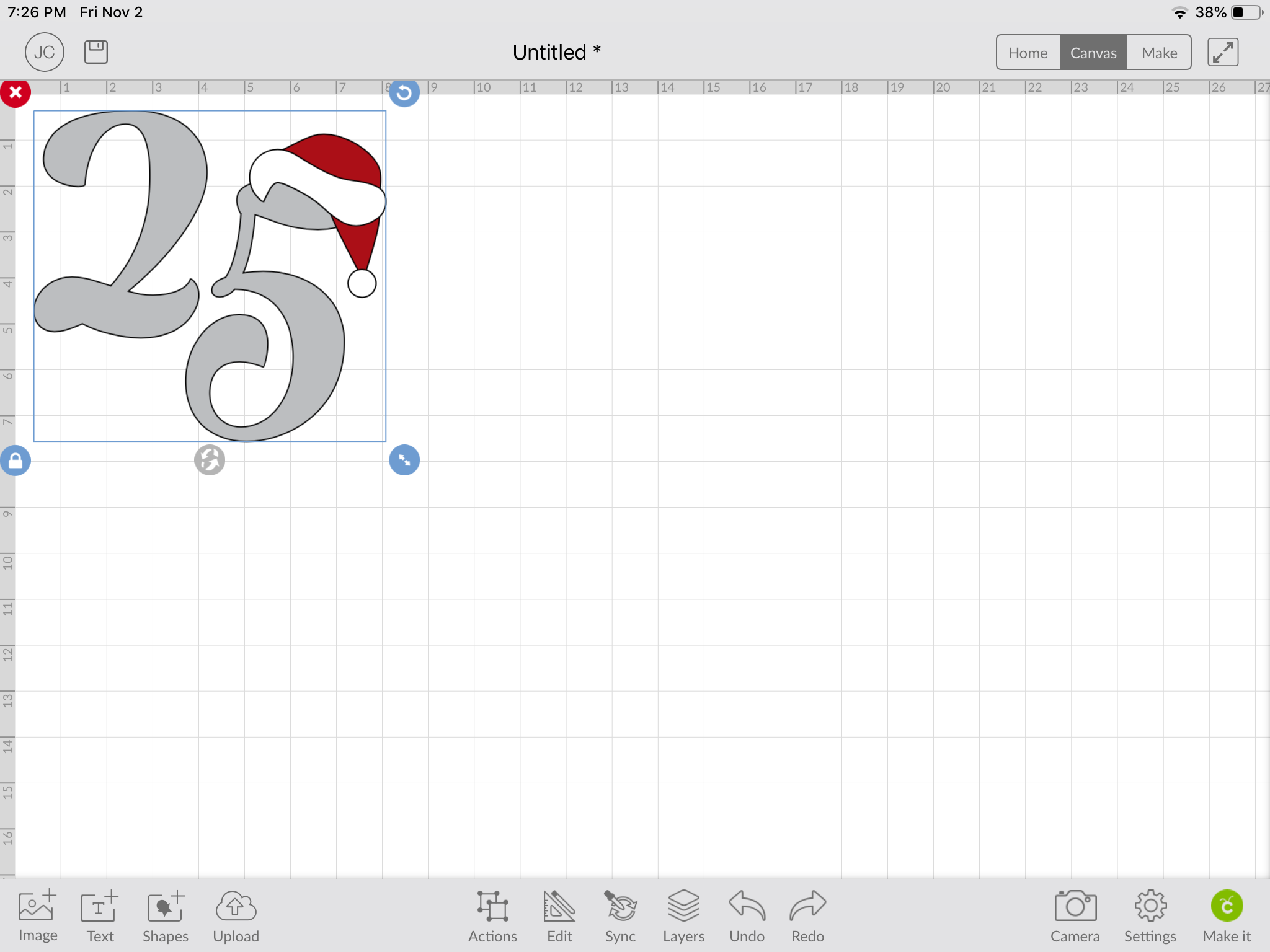Undo the last change
Screen dimensions: 1270x952
tap(747, 916)
